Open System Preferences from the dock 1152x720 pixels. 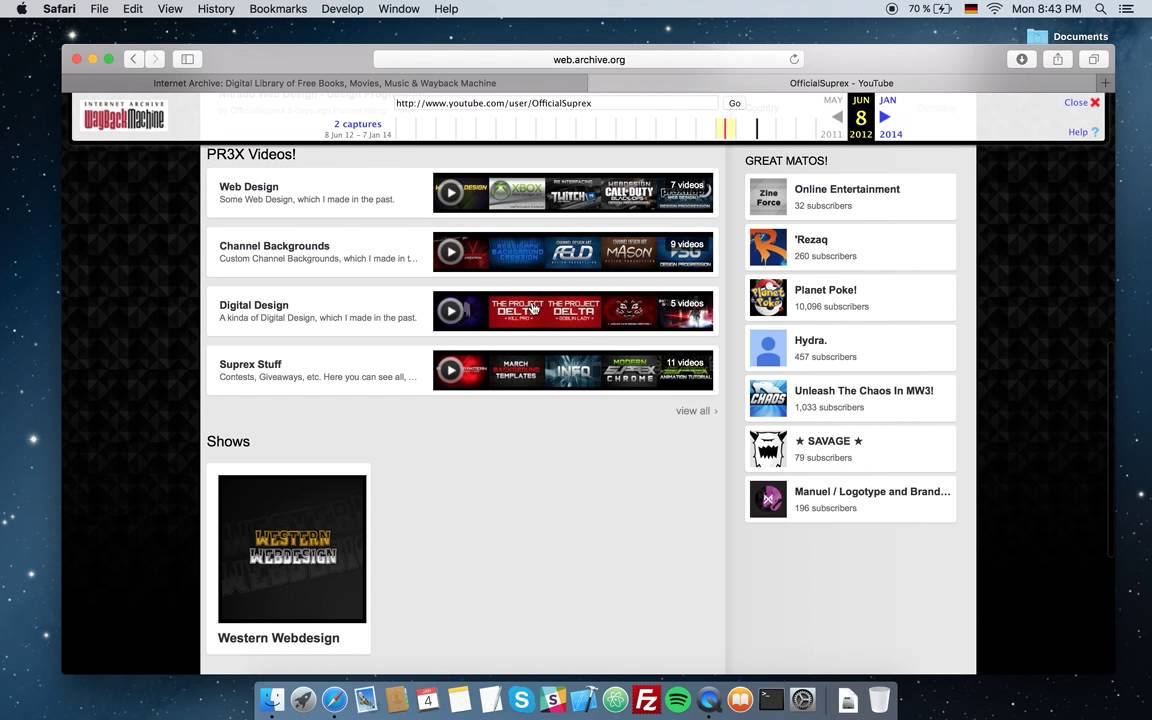click(x=802, y=699)
